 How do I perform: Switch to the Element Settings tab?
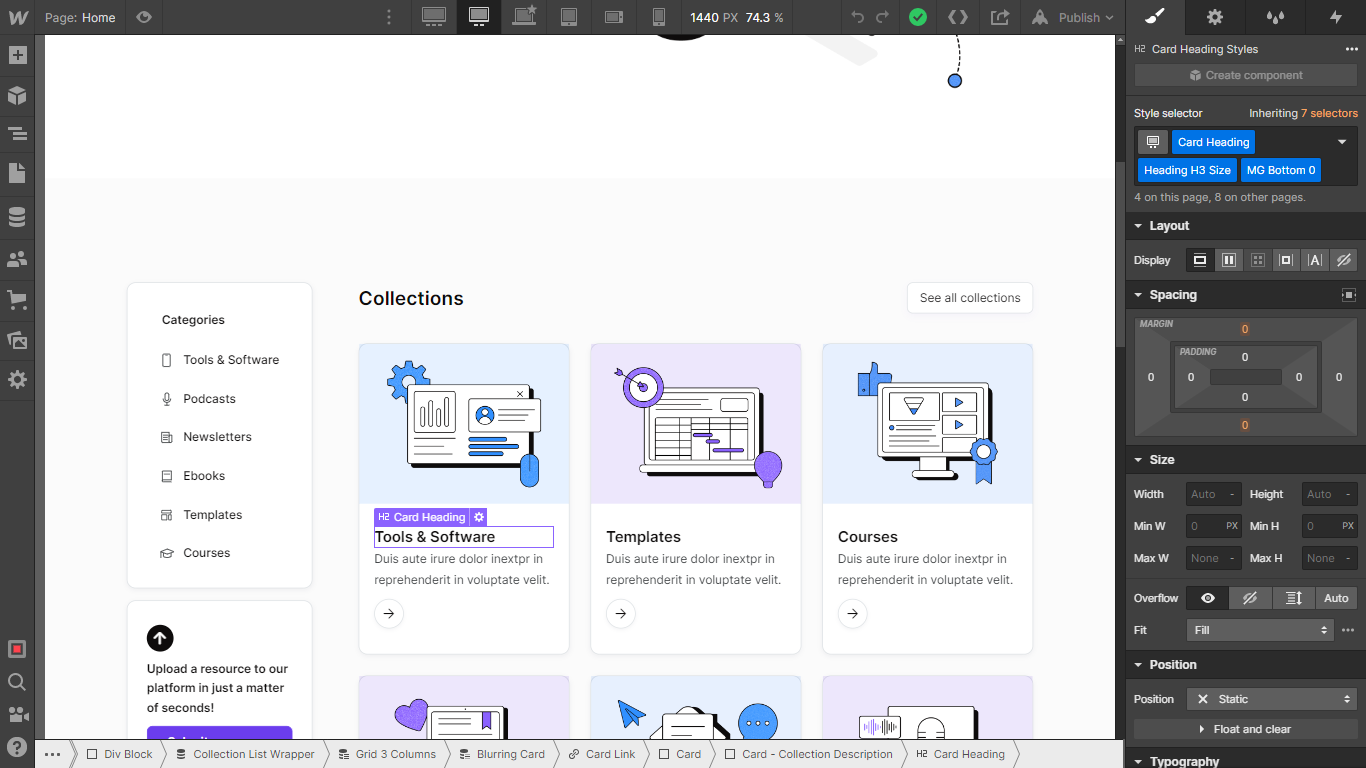click(x=1213, y=17)
